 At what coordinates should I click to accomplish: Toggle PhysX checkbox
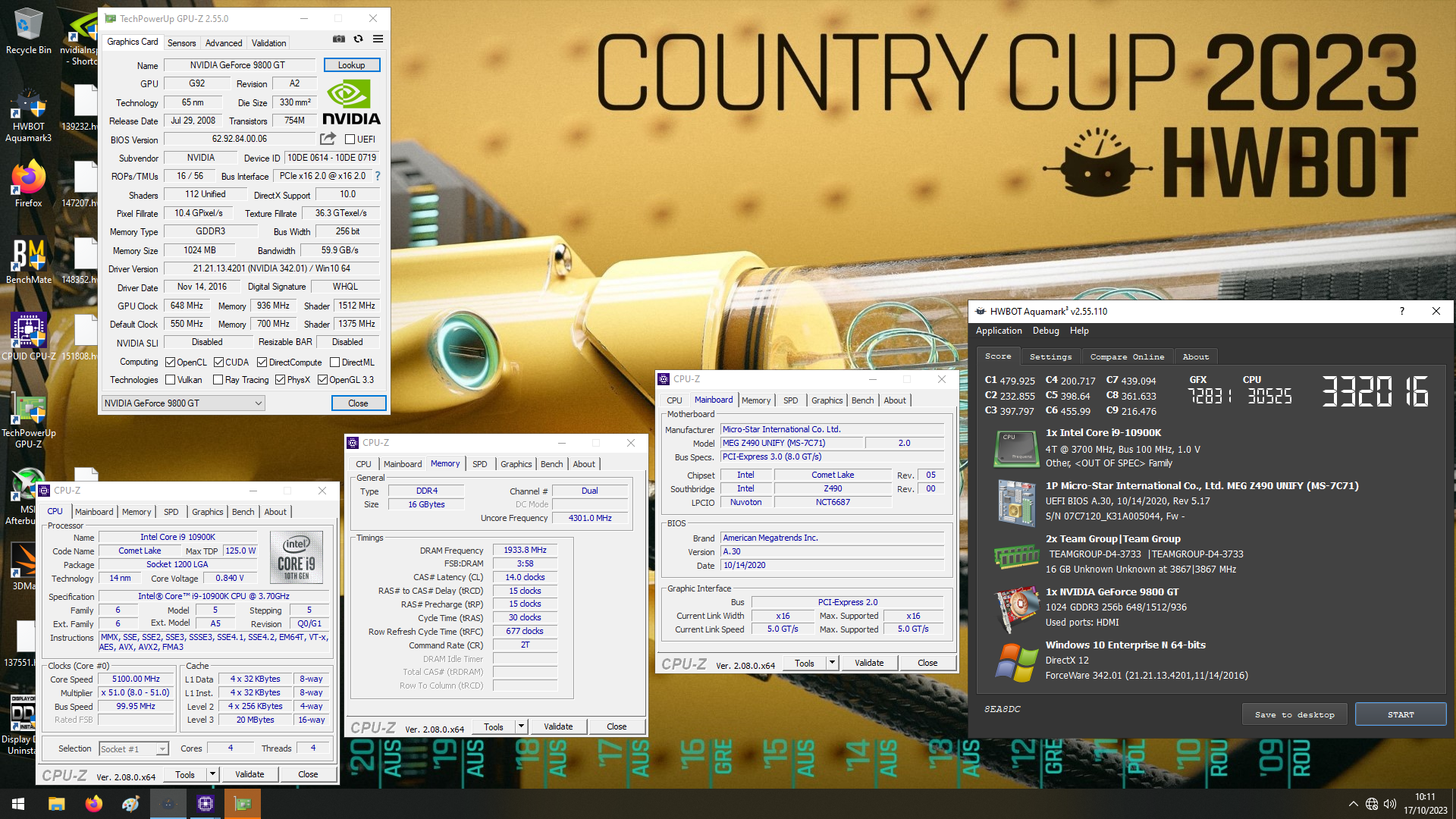pos(280,380)
